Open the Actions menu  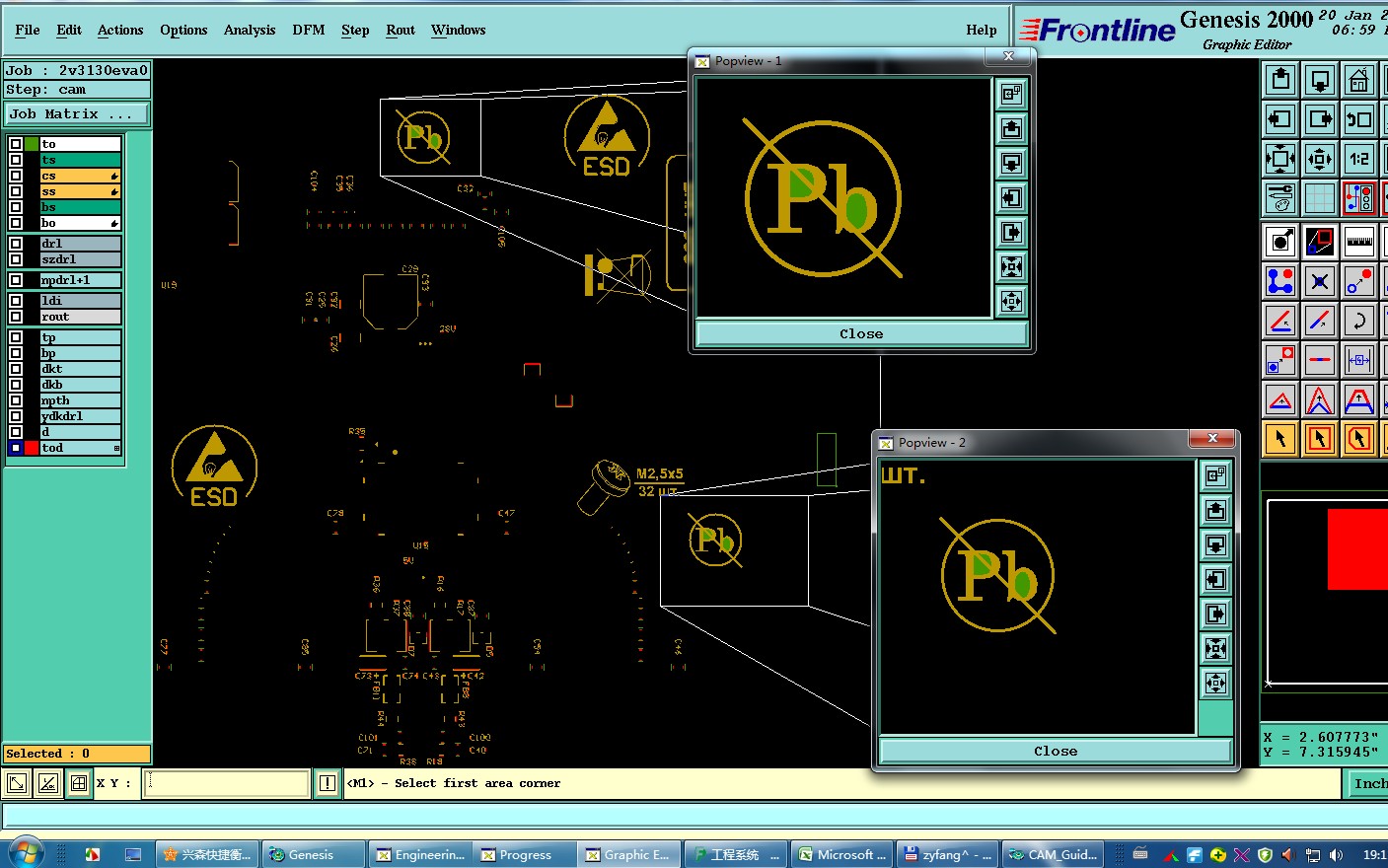120,30
